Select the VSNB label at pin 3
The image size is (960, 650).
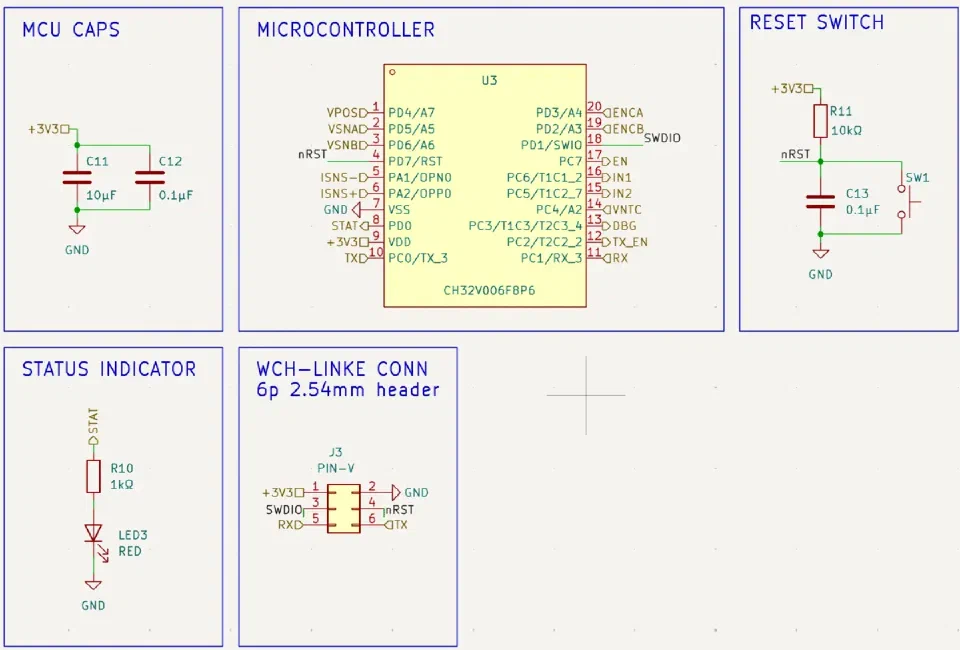coord(347,145)
